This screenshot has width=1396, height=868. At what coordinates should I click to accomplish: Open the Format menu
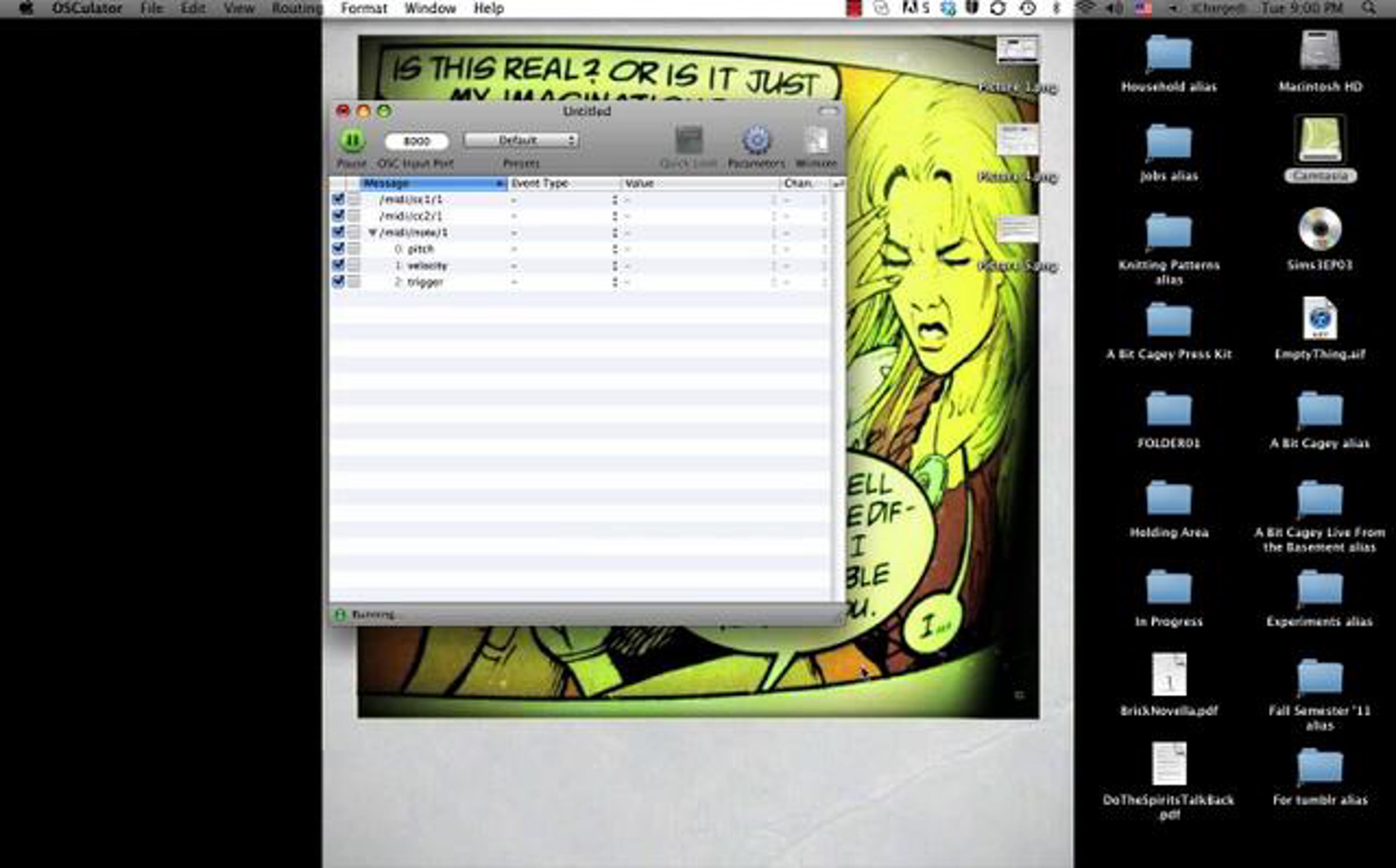point(364,9)
